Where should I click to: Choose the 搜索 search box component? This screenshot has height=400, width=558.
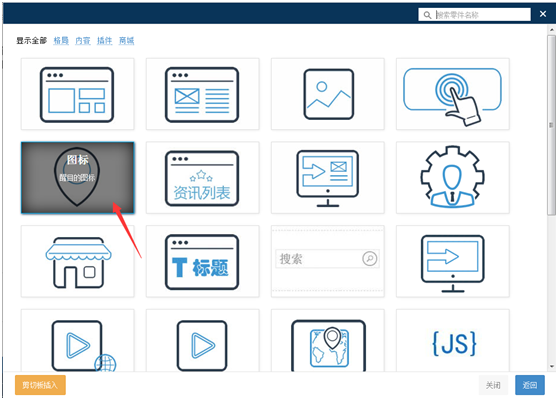tap(328, 261)
